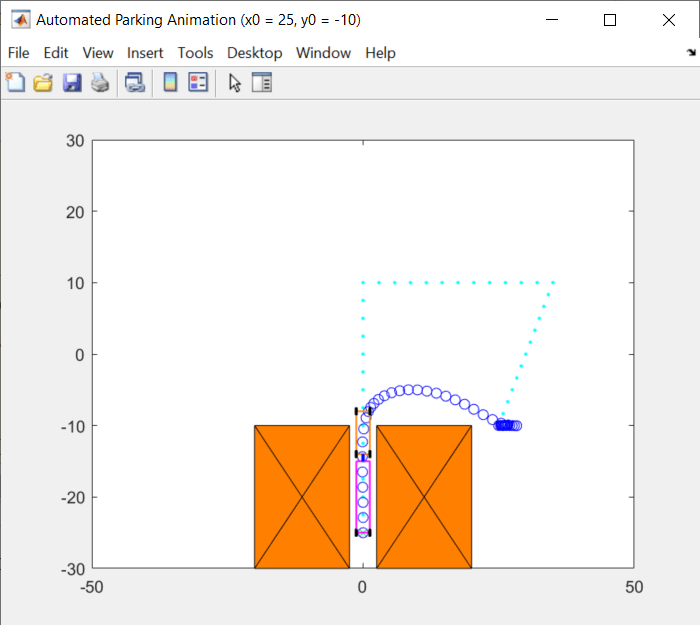Open the View menu

[98, 53]
